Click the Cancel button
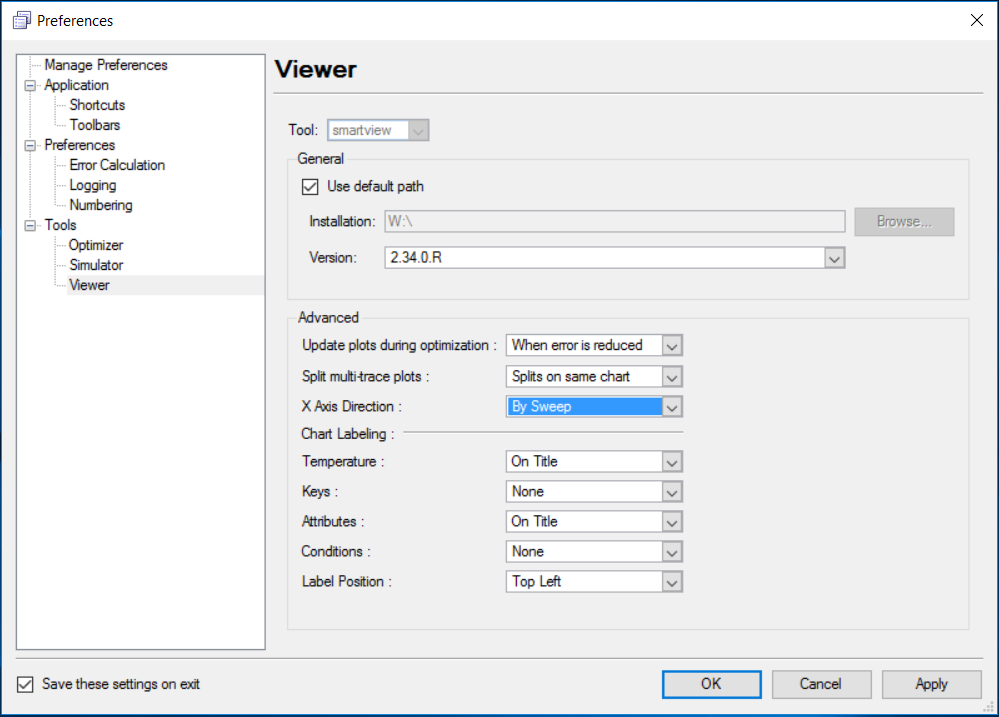This screenshot has height=717, width=999. click(821, 684)
